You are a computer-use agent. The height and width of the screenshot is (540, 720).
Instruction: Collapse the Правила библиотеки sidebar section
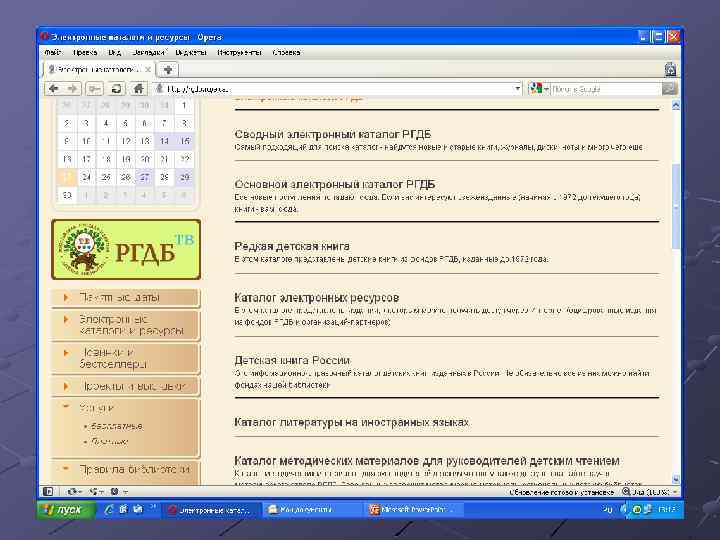coord(66,469)
